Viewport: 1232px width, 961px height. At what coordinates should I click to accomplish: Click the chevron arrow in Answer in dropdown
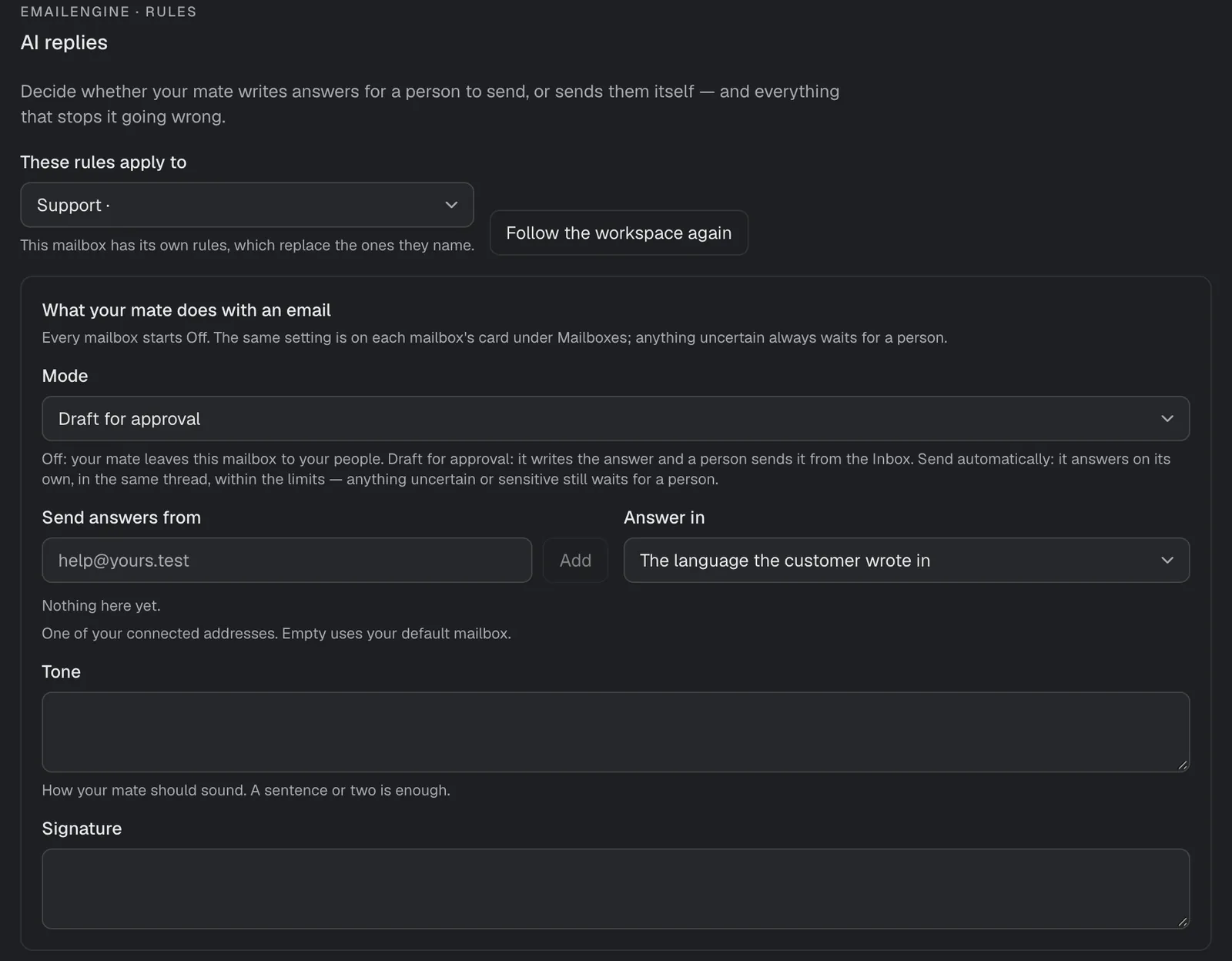tap(1167, 560)
